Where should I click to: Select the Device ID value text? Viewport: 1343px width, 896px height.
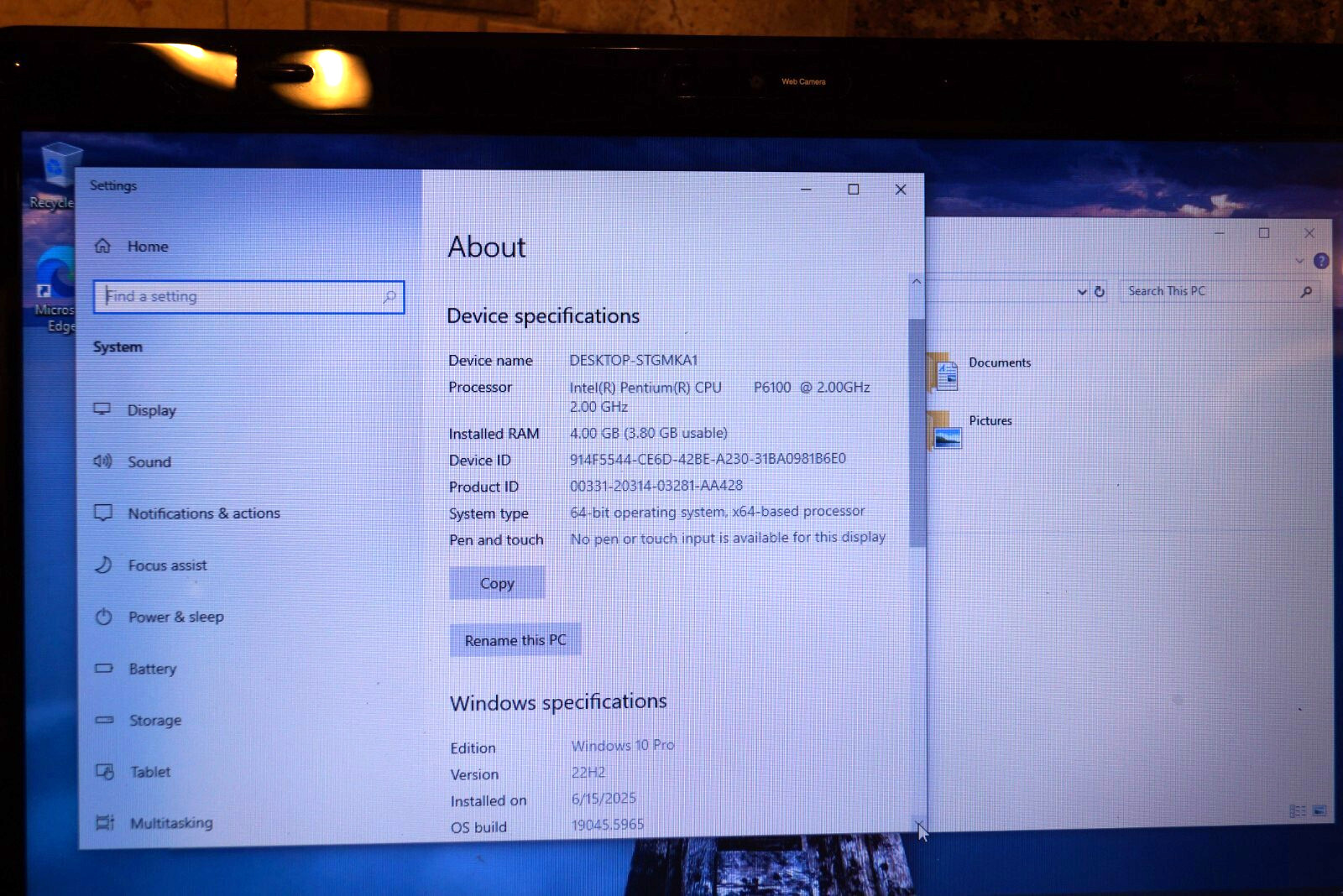tap(708, 459)
